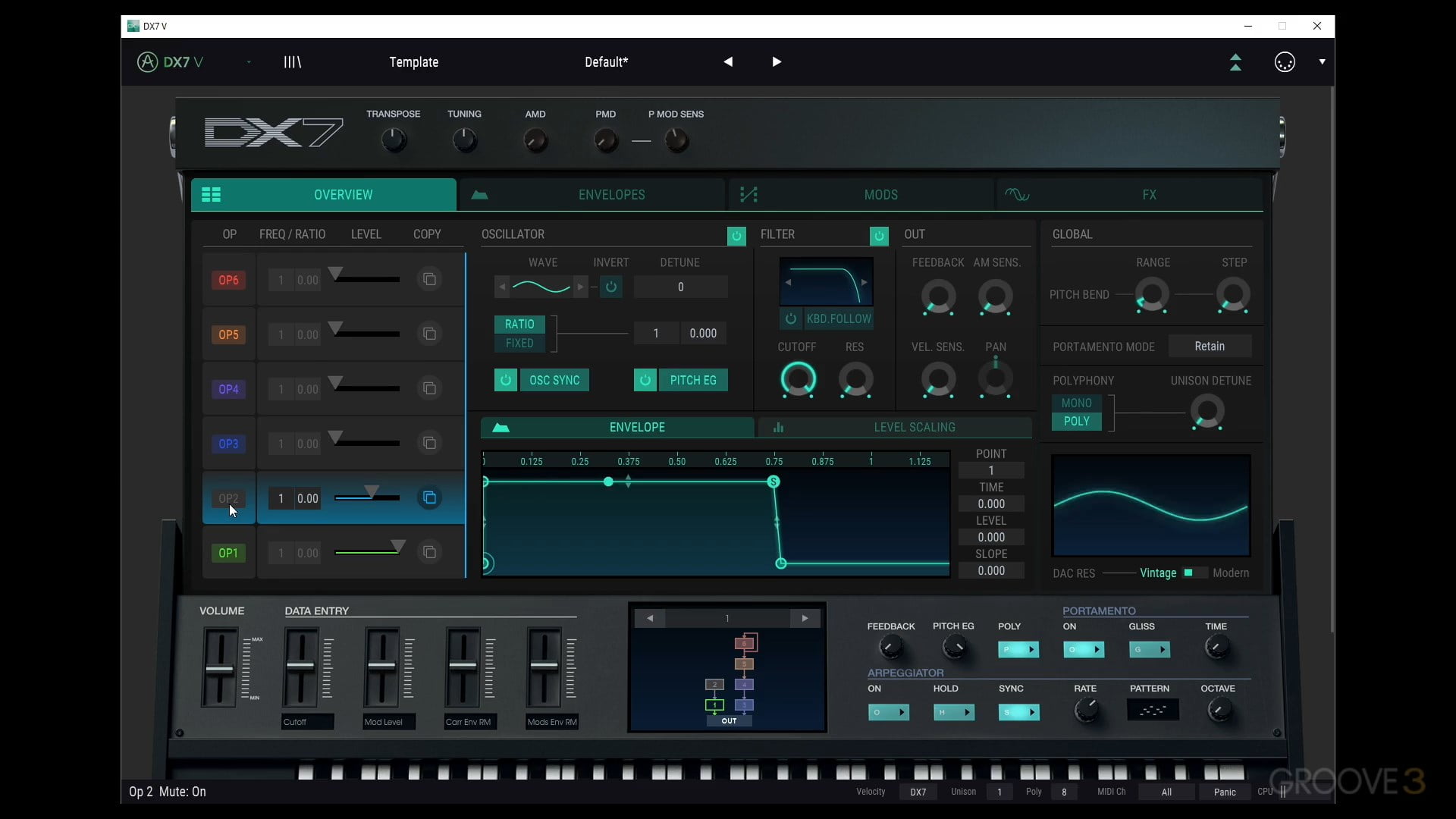The width and height of the screenshot is (1456, 819).
Task: Select previous filter type arrow
Action: coord(788,282)
